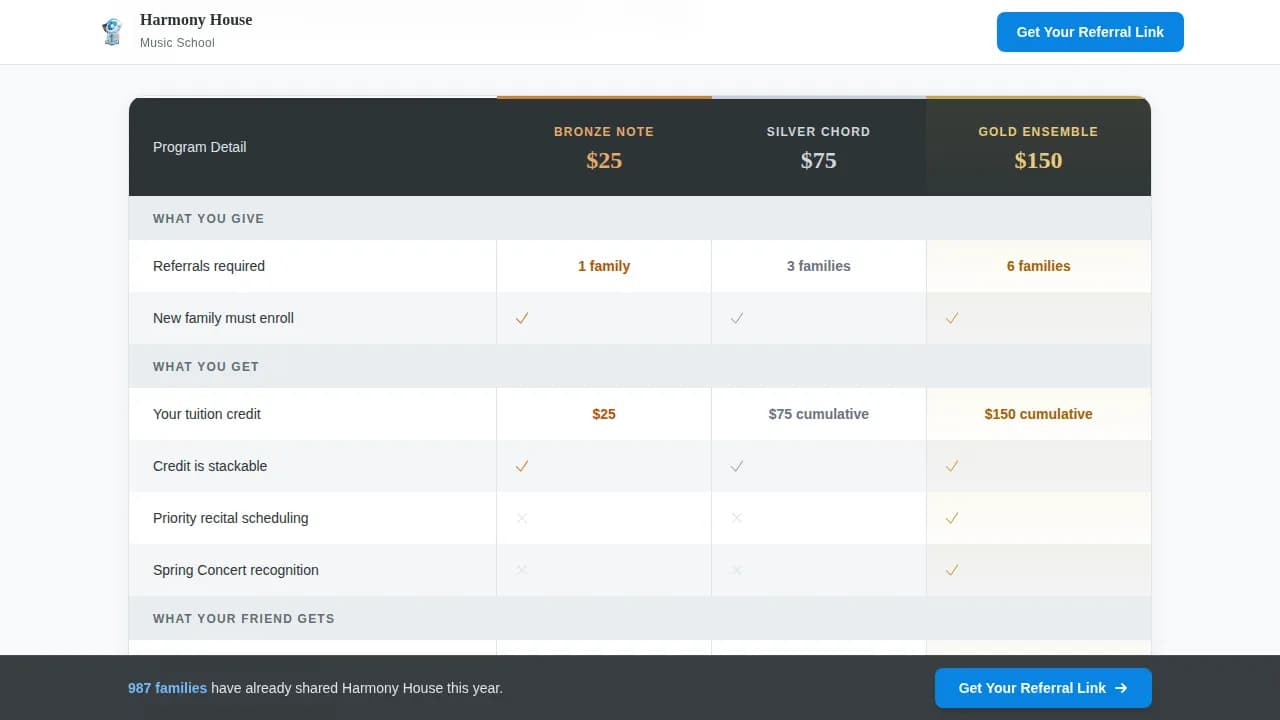This screenshot has width=1280, height=720.
Task: Click the top Get Your Referral Link button
Action: (1090, 31)
